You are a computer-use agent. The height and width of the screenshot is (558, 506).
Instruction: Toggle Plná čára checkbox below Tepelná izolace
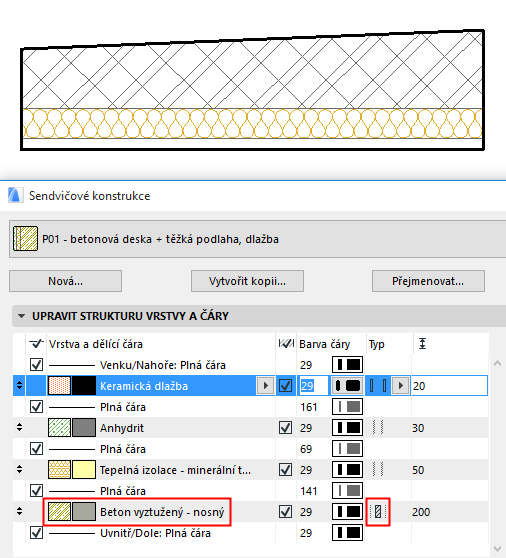[36, 491]
